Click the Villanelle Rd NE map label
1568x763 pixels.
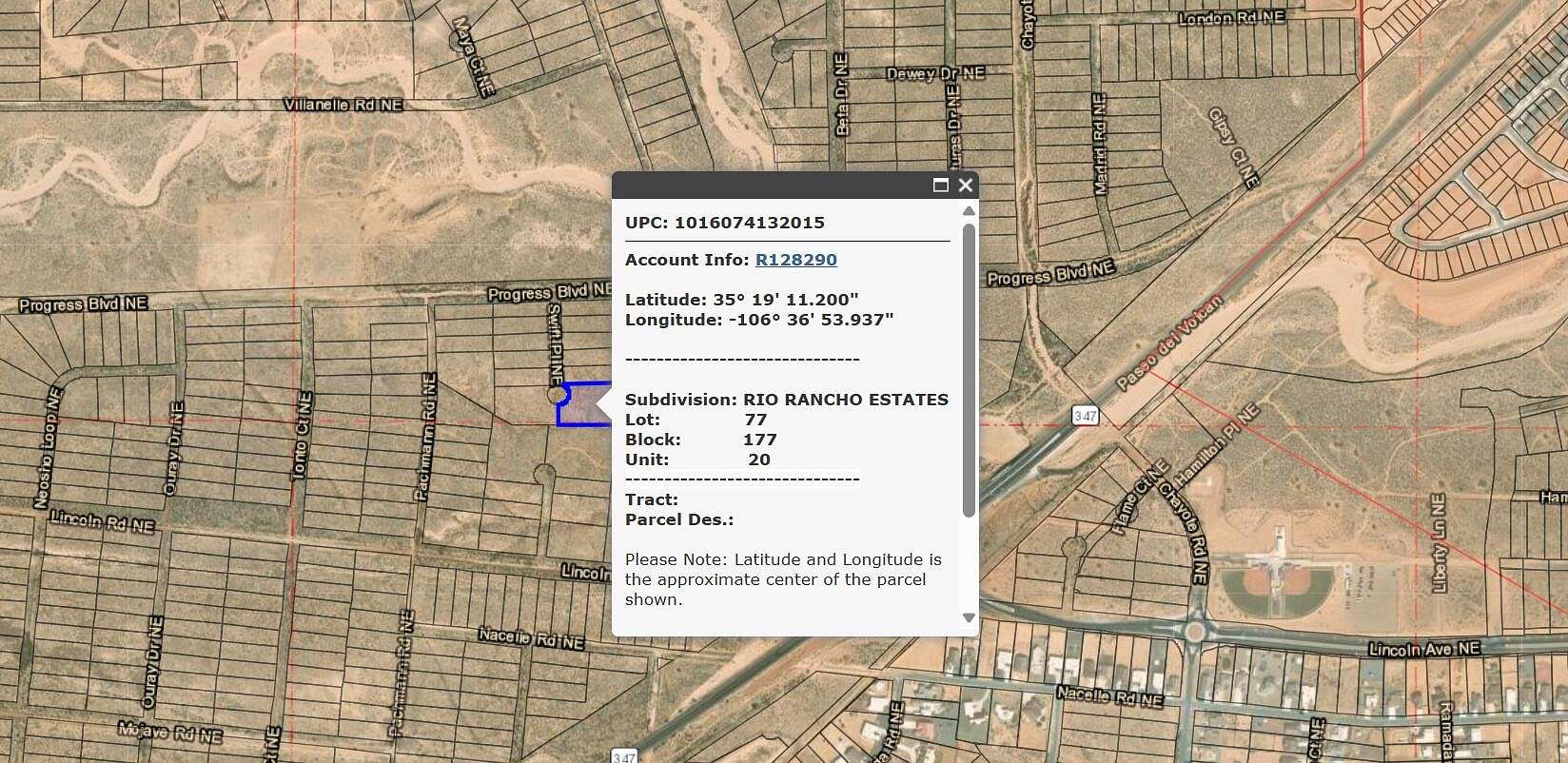pyautogui.click(x=343, y=105)
